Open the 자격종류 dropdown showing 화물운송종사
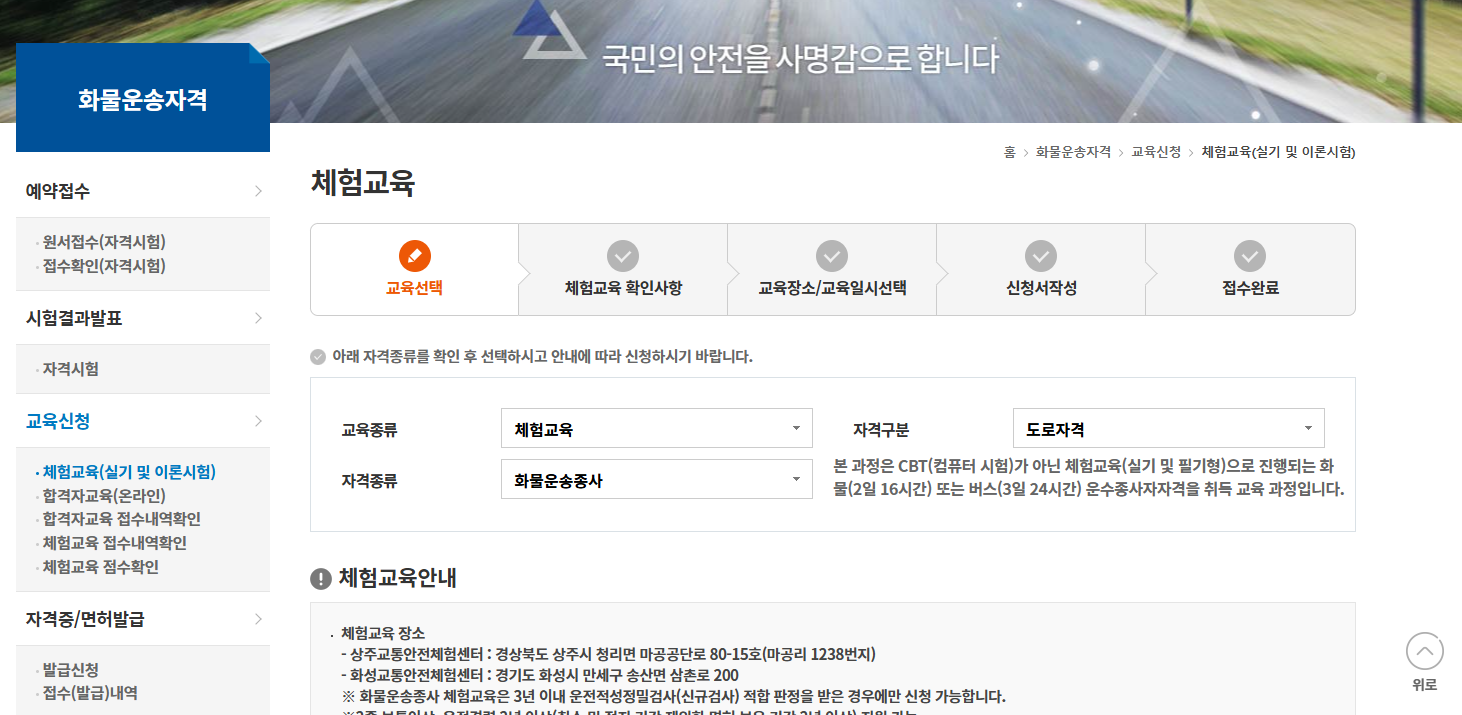The height and width of the screenshot is (715, 1462). [657, 479]
